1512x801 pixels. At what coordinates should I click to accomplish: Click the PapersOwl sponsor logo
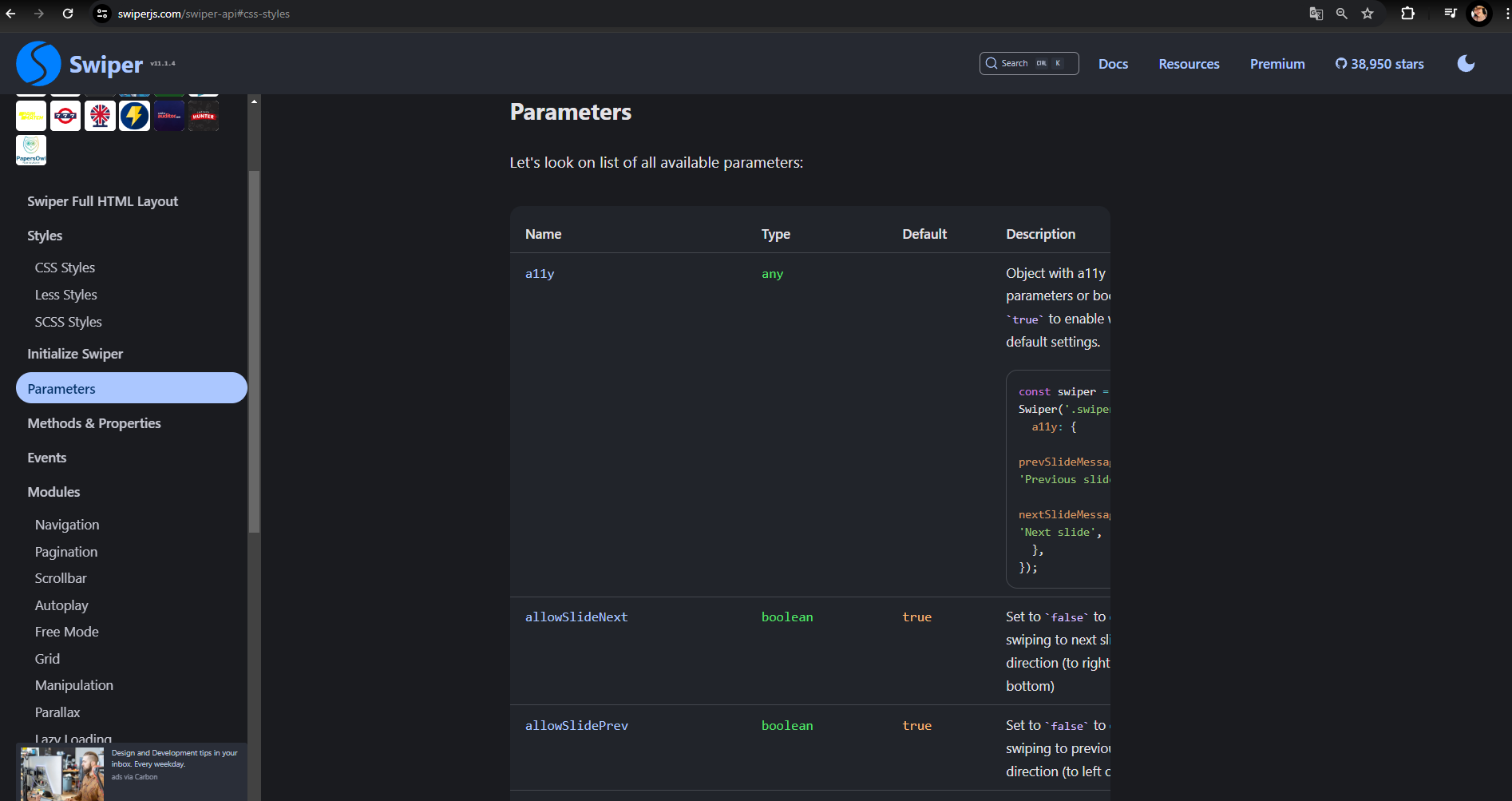pos(31,150)
